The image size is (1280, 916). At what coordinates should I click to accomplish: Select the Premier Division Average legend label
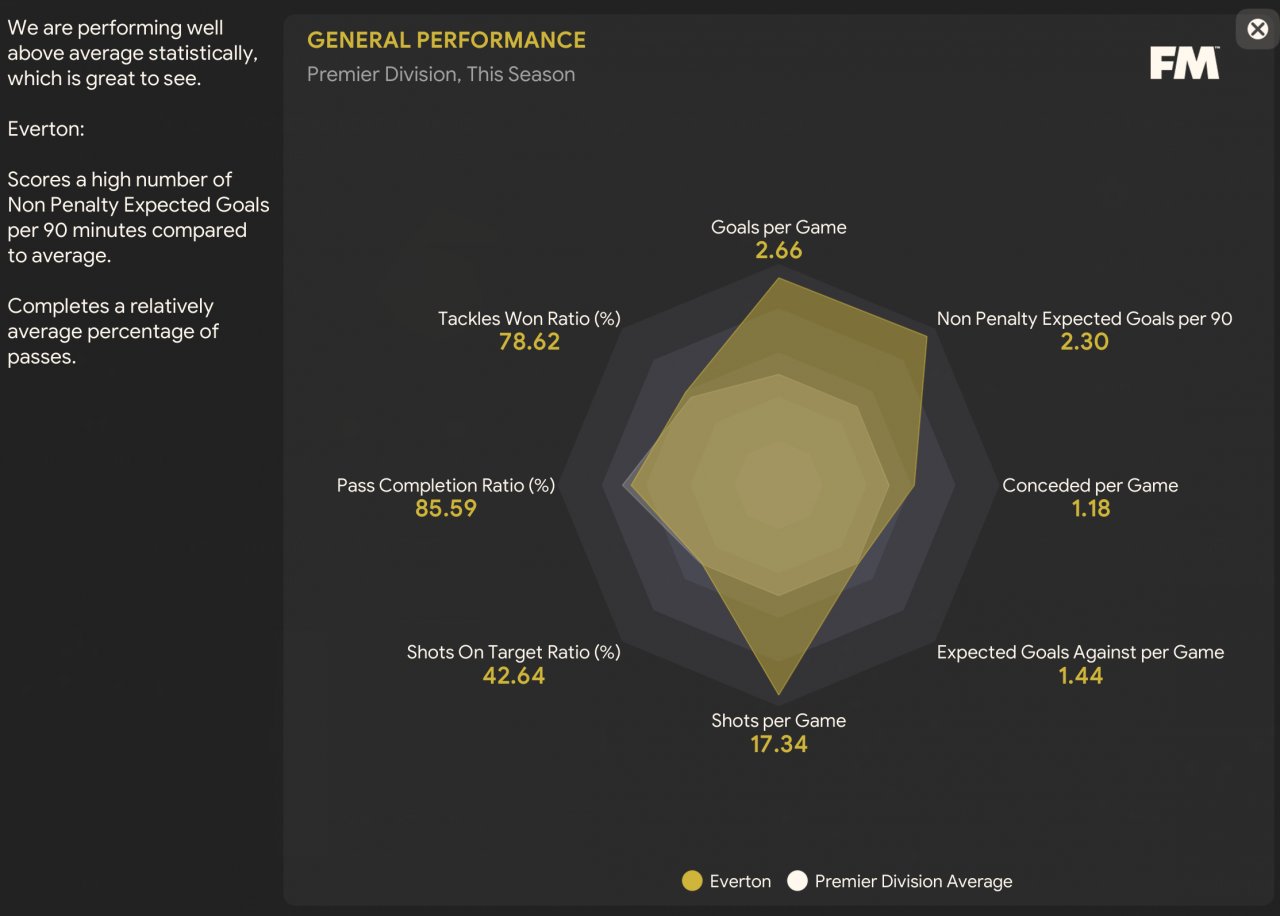[x=913, y=881]
